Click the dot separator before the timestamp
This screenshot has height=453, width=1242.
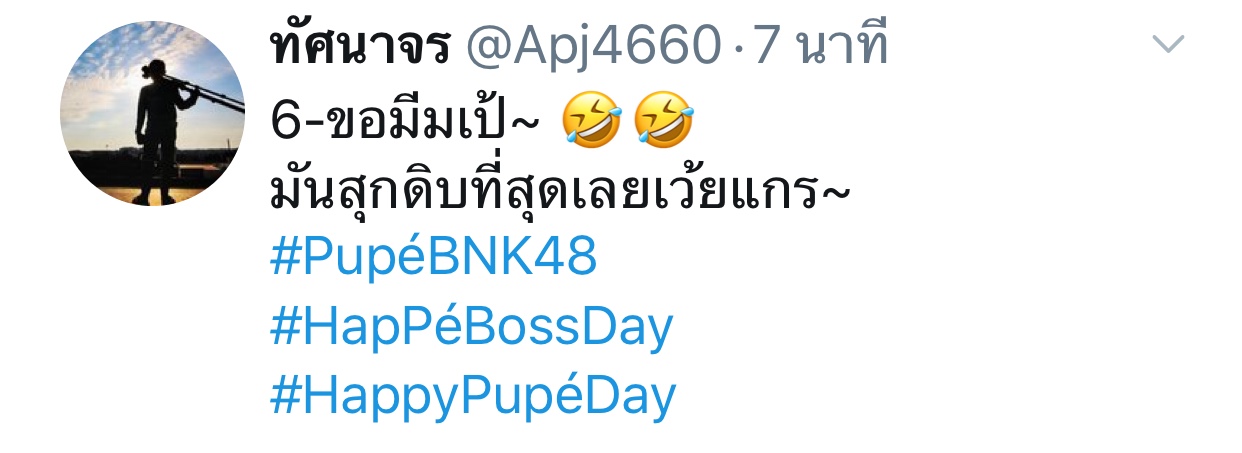tap(739, 46)
